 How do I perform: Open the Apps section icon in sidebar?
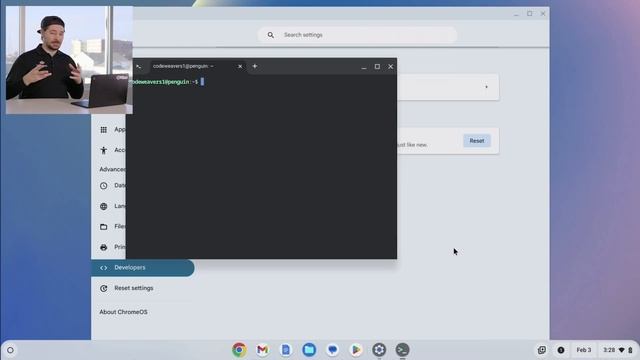(104, 130)
